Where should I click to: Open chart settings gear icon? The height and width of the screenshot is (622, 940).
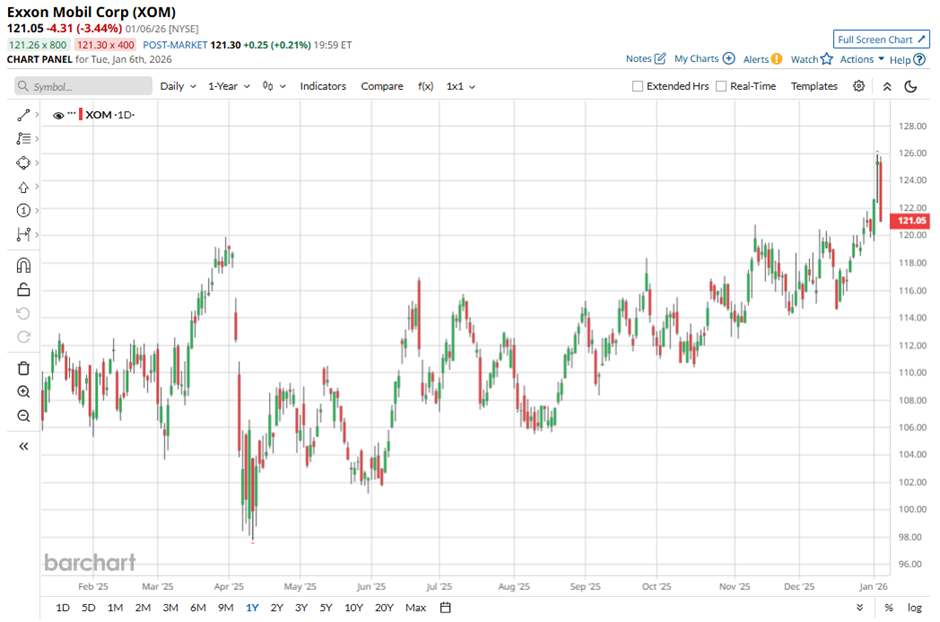click(858, 86)
